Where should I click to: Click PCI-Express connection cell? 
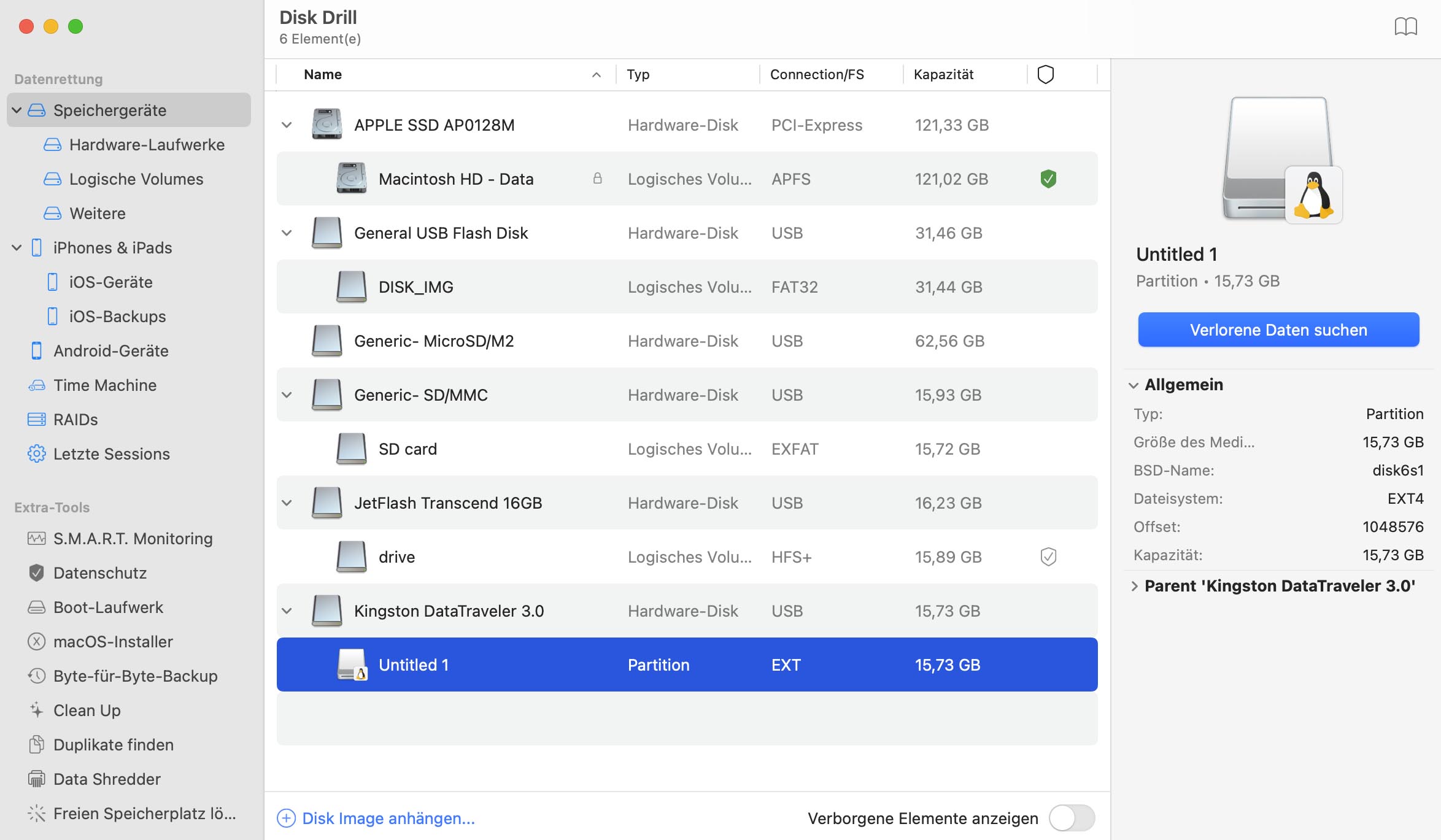click(816, 125)
